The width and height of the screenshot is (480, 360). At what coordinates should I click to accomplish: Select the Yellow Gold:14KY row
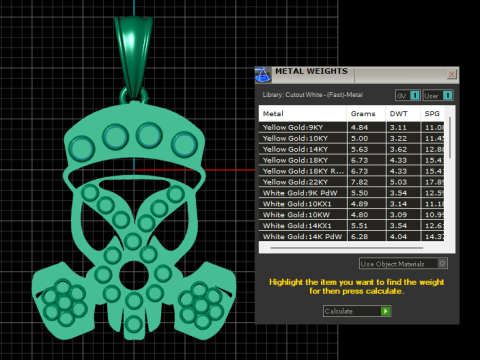pos(352,149)
